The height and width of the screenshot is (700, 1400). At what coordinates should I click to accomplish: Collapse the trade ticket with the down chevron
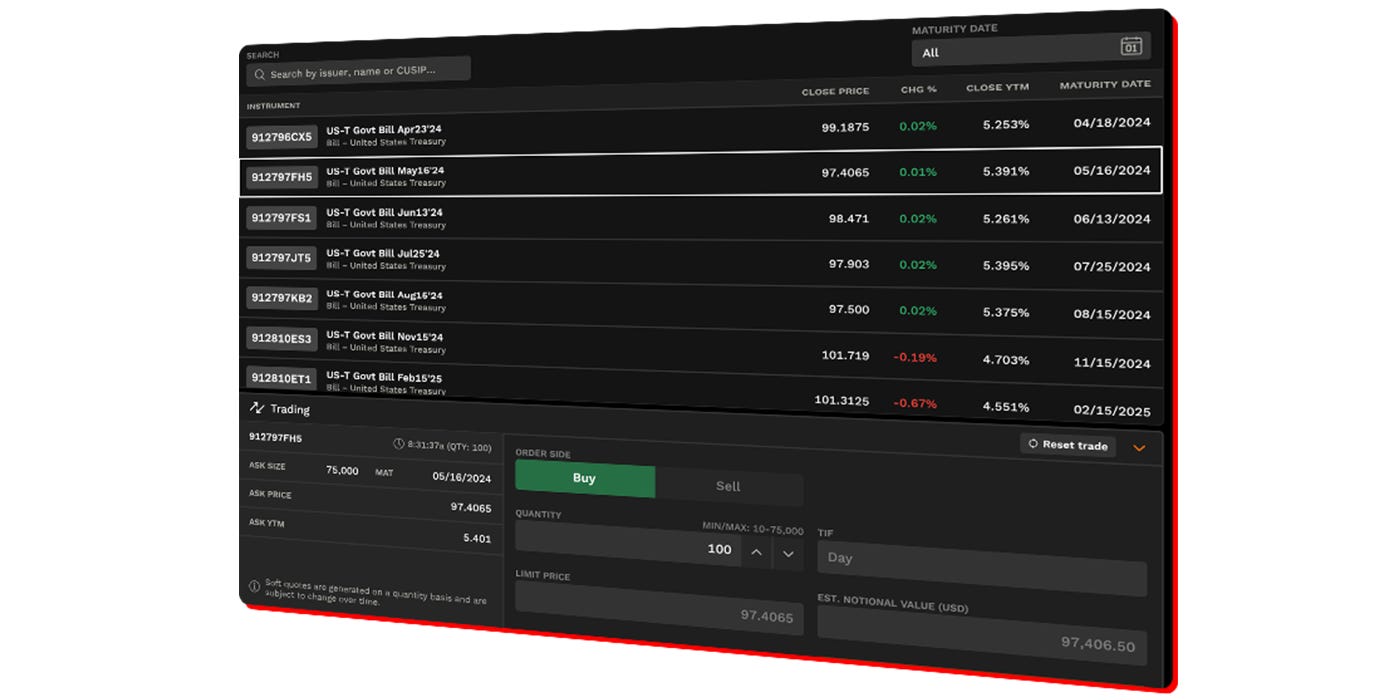tap(1139, 447)
